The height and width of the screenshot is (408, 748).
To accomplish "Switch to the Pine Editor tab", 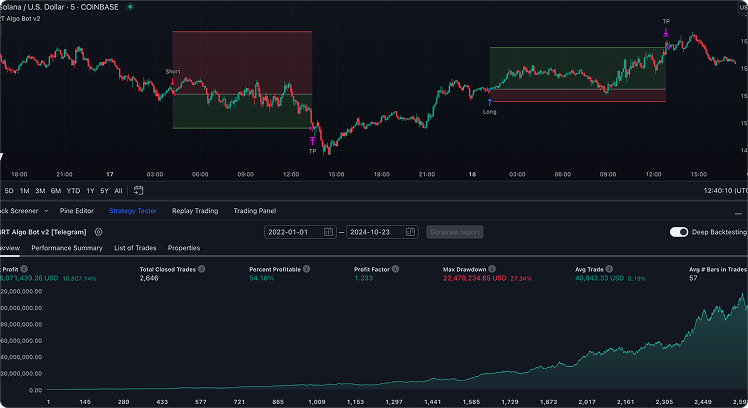I will pos(77,211).
